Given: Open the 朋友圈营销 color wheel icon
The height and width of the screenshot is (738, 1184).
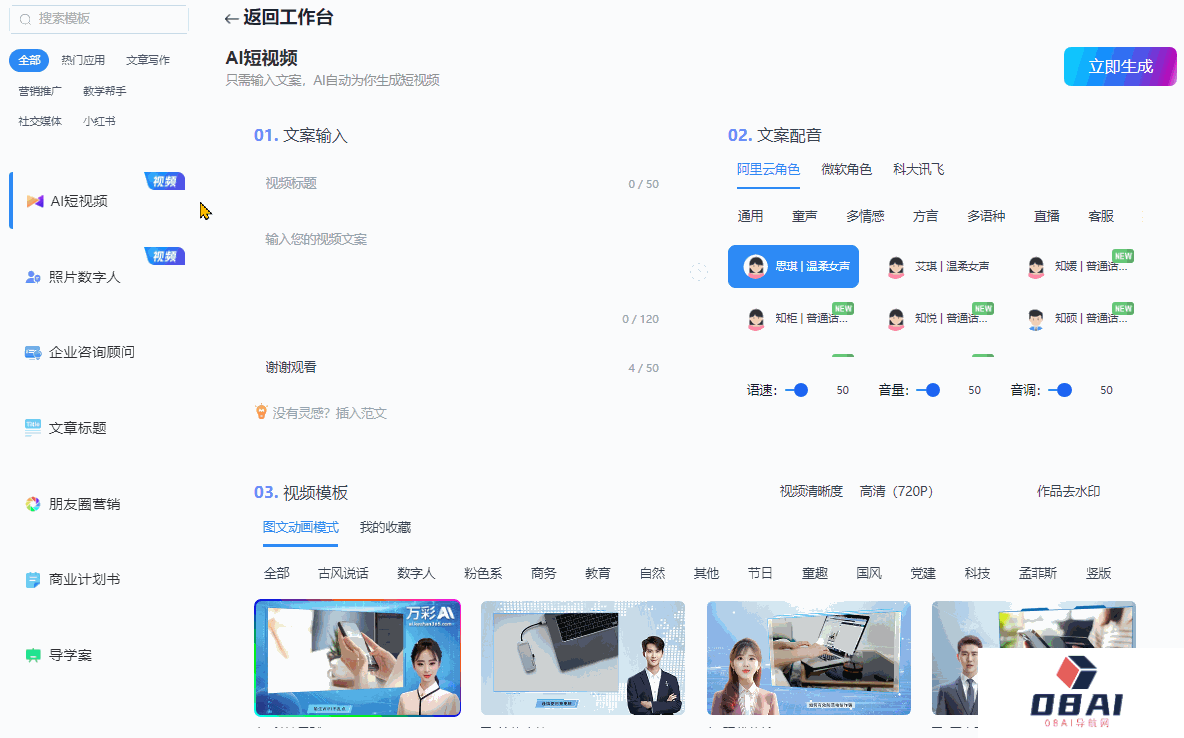Looking at the screenshot, I should [x=33, y=504].
